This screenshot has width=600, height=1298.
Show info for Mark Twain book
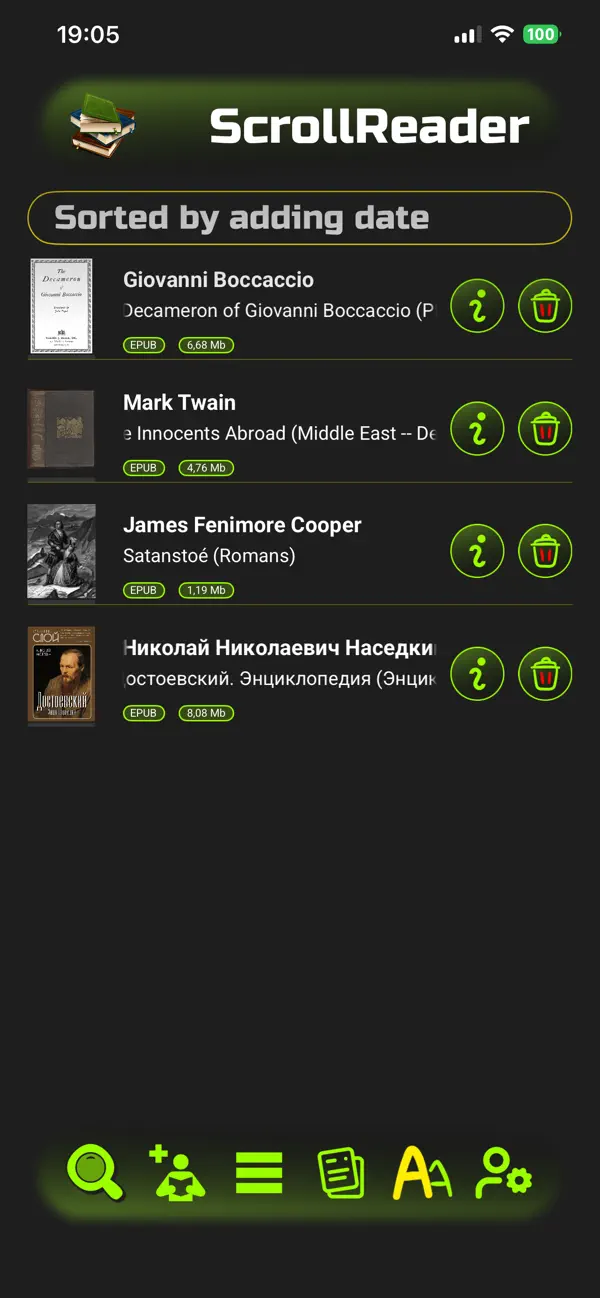(x=477, y=429)
